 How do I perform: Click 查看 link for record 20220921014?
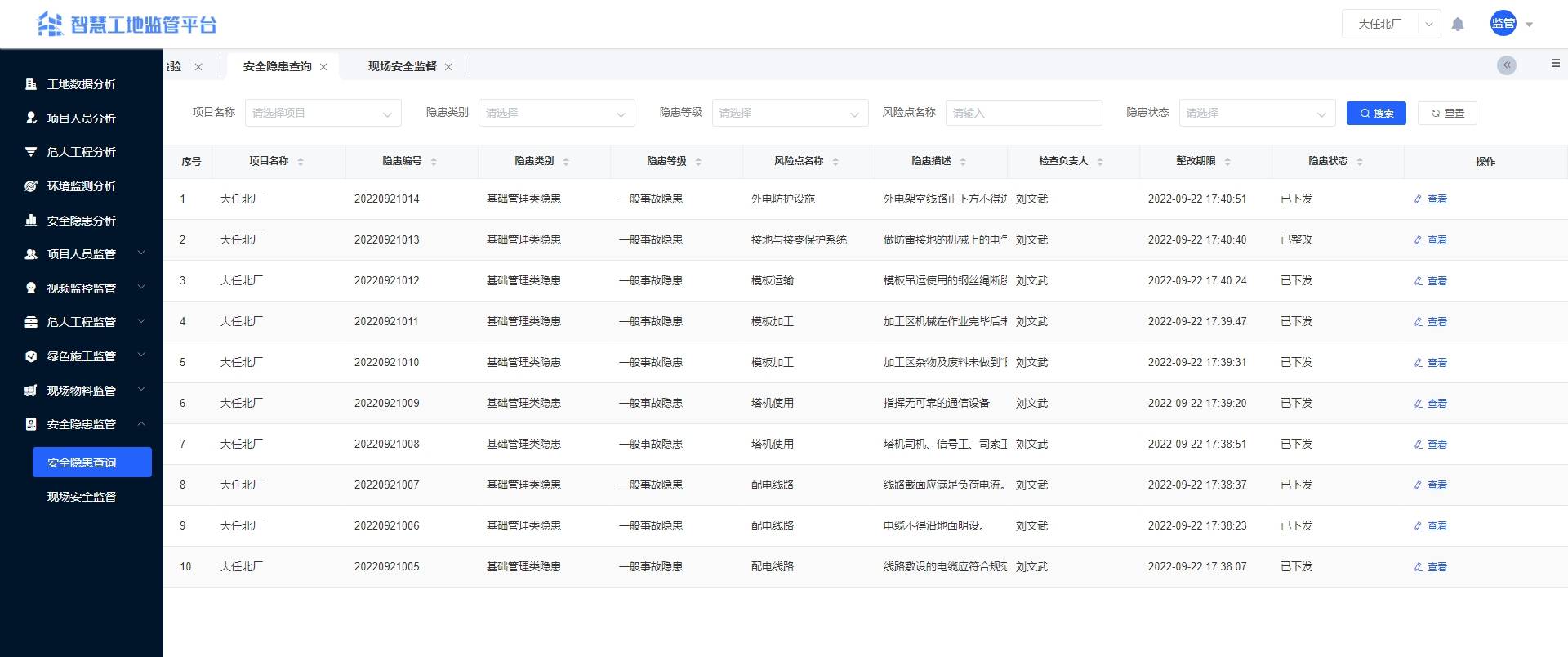(1436, 199)
